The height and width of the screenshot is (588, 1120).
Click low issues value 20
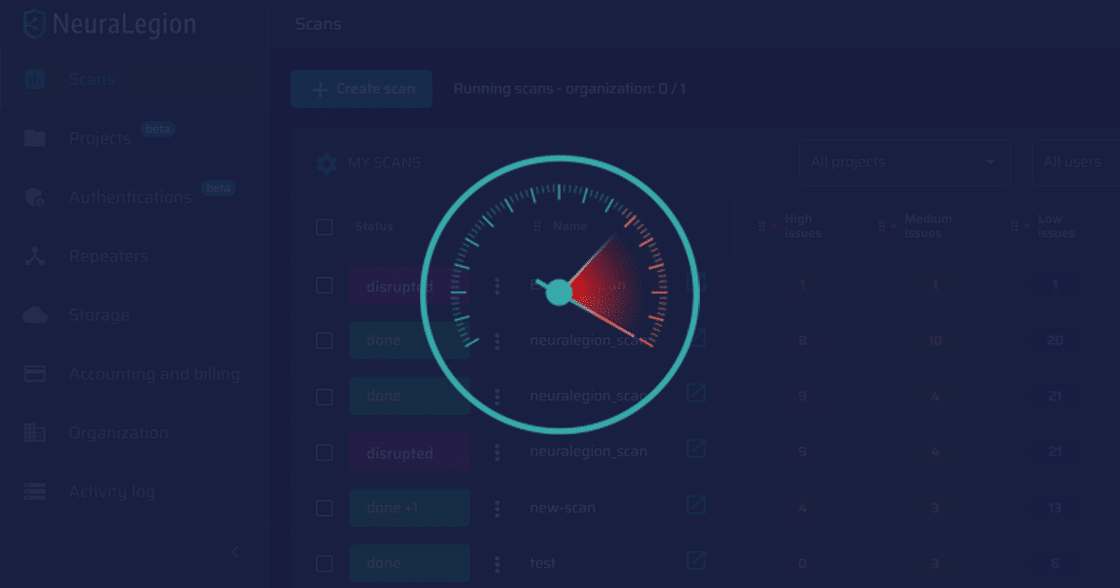pos(1054,341)
